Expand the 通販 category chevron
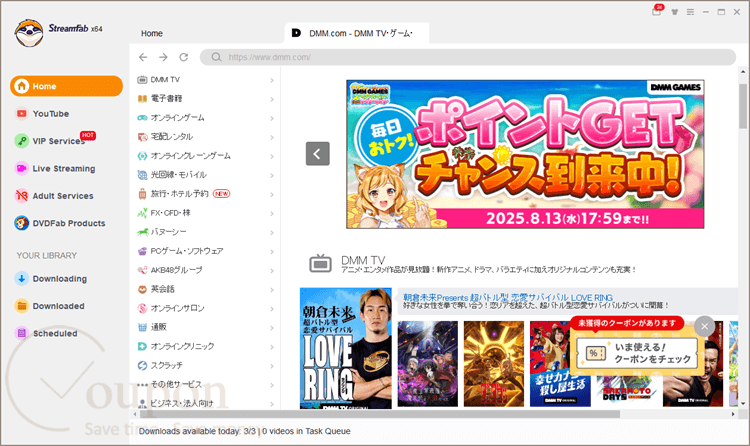Viewport: 750px width, 446px height. pos(272,328)
